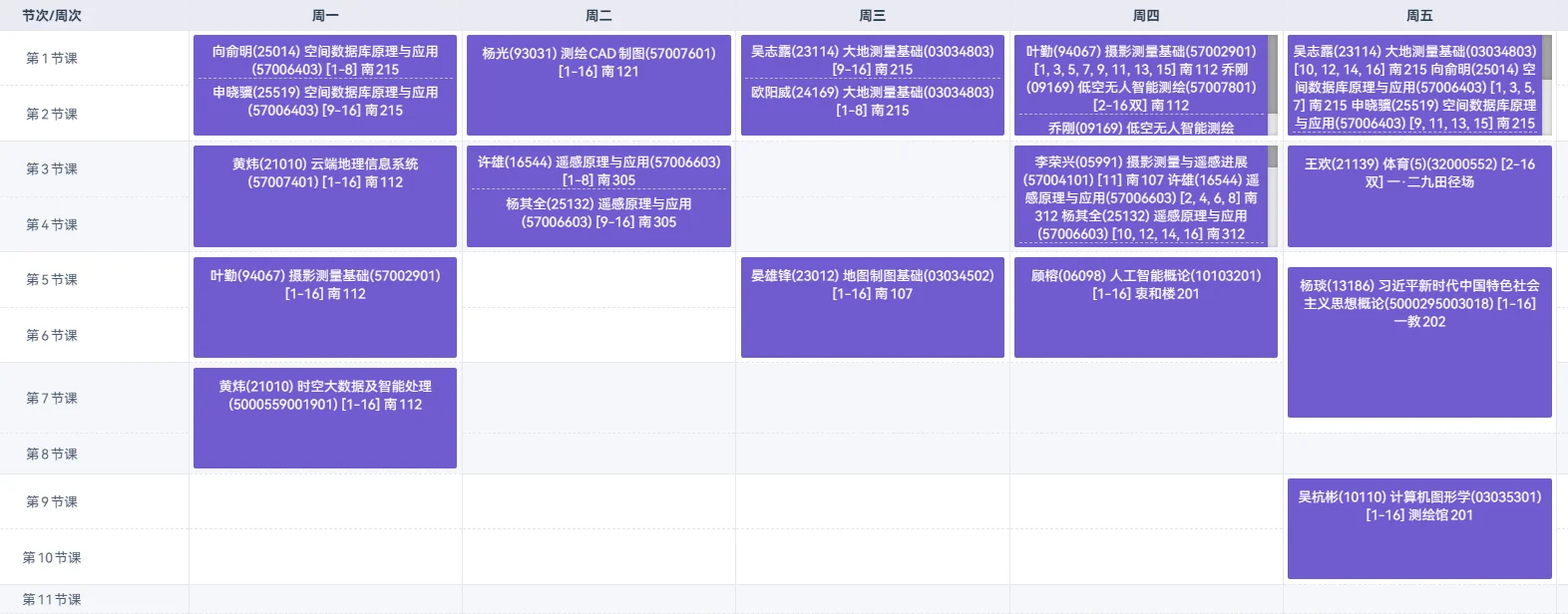Open Monday's 叶勤 摄影测量基础 card in 南112
Image resolution: width=1568 pixels, height=614 pixels.
[x=325, y=307]
